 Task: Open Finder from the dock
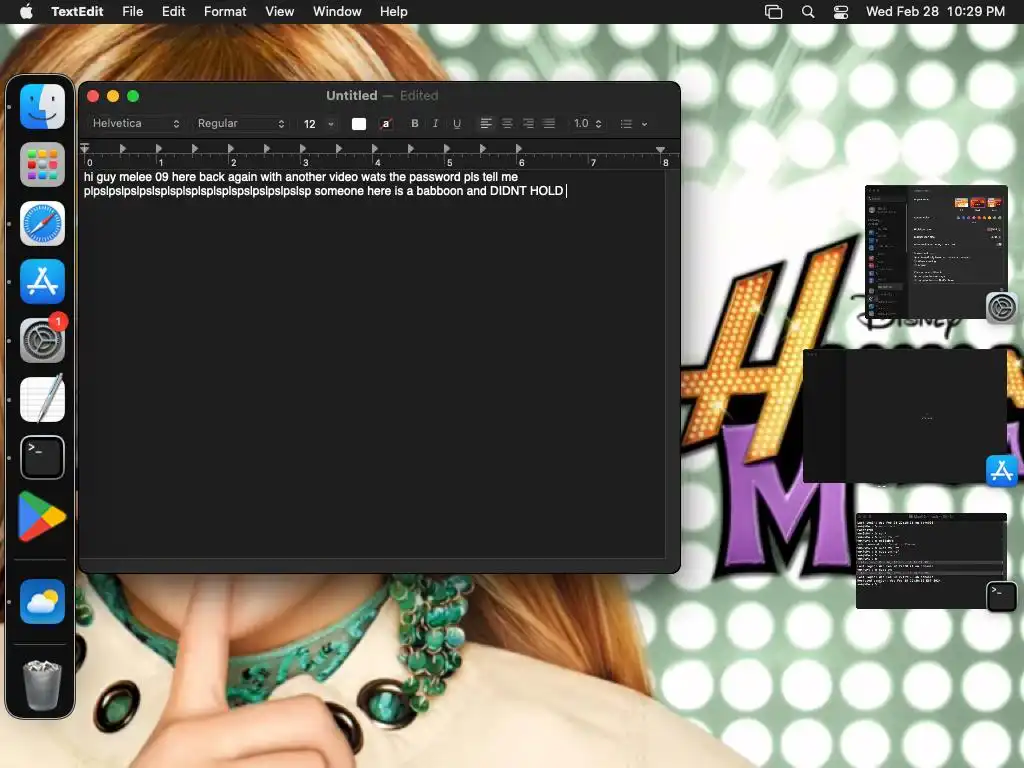(42, 106)
